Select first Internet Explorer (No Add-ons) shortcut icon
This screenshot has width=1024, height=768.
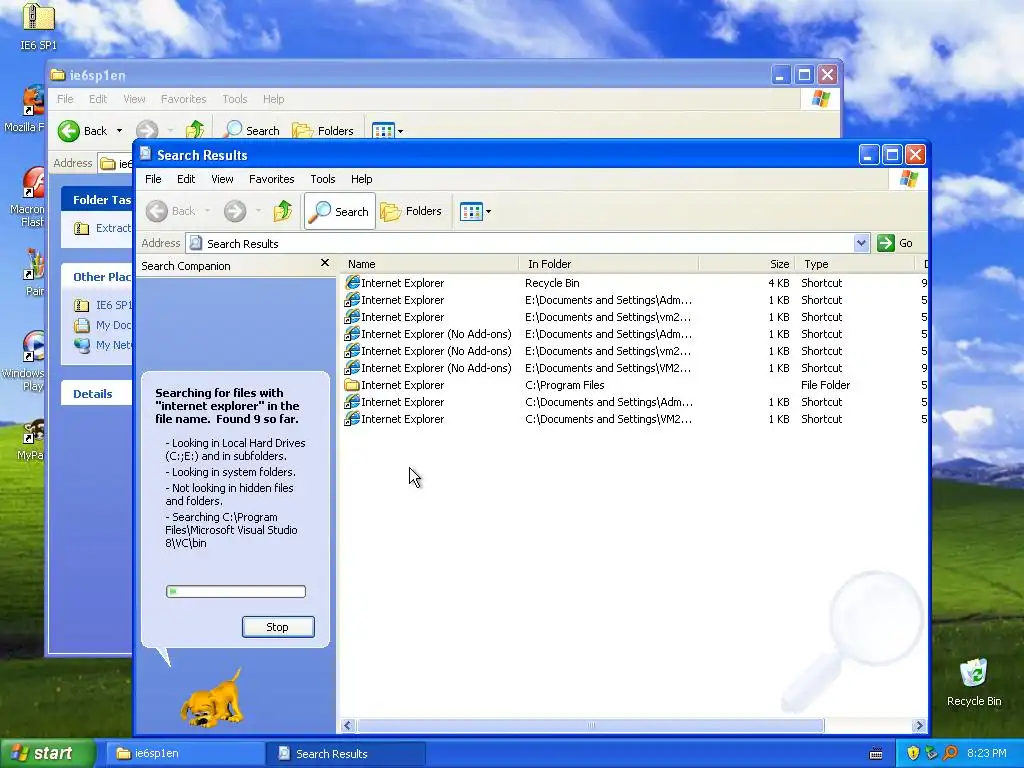click(x=352, y=334)
